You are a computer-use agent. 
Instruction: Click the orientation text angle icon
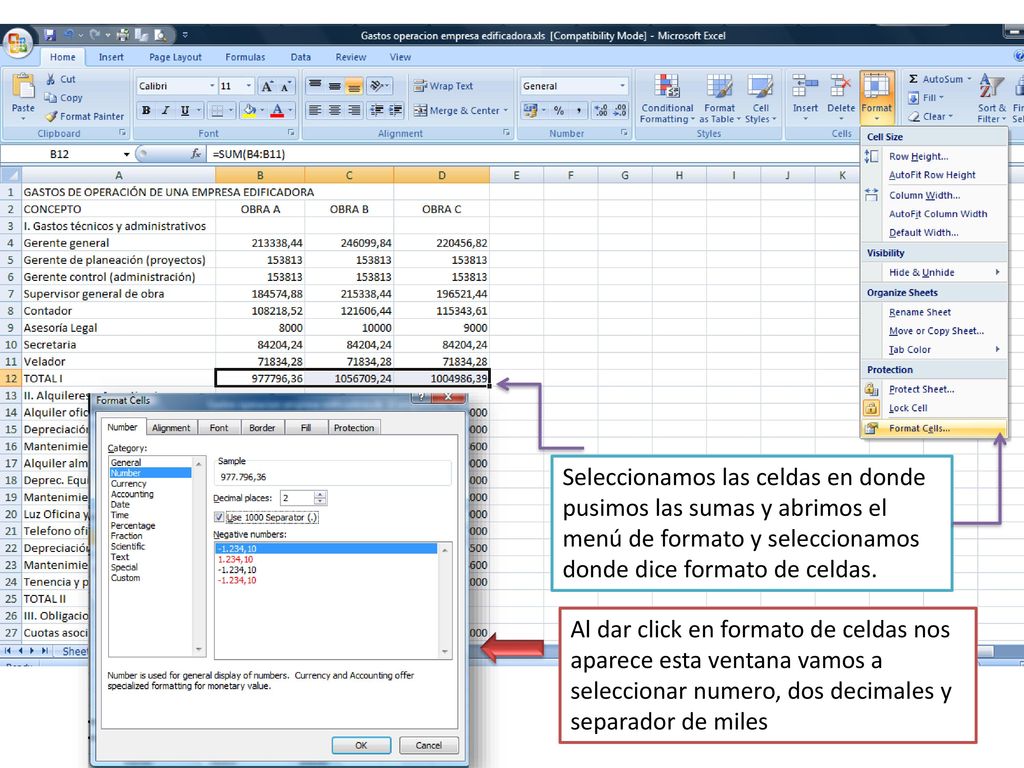377,86
